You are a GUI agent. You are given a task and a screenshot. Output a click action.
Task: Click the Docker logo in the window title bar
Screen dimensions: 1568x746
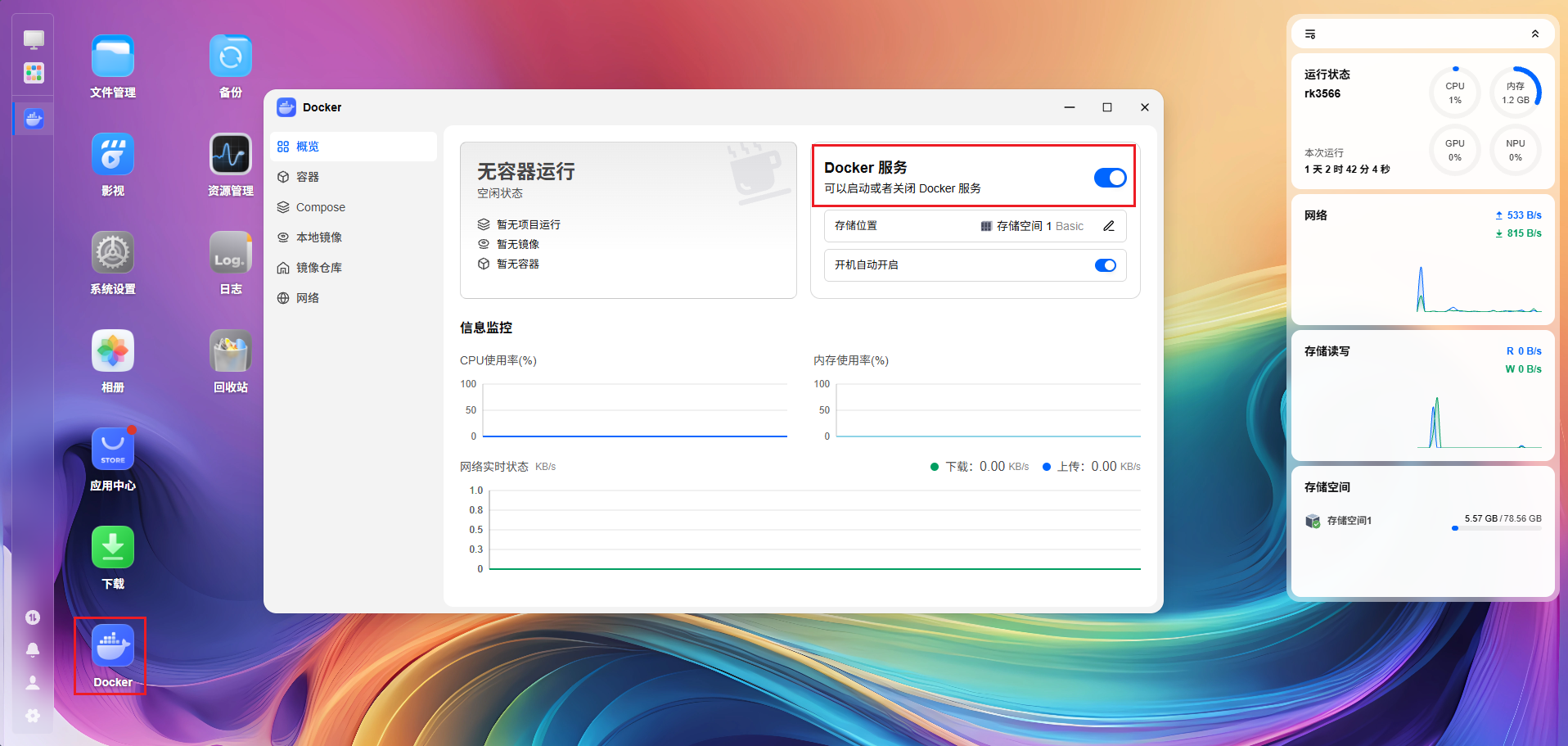(x=286, y=107)
